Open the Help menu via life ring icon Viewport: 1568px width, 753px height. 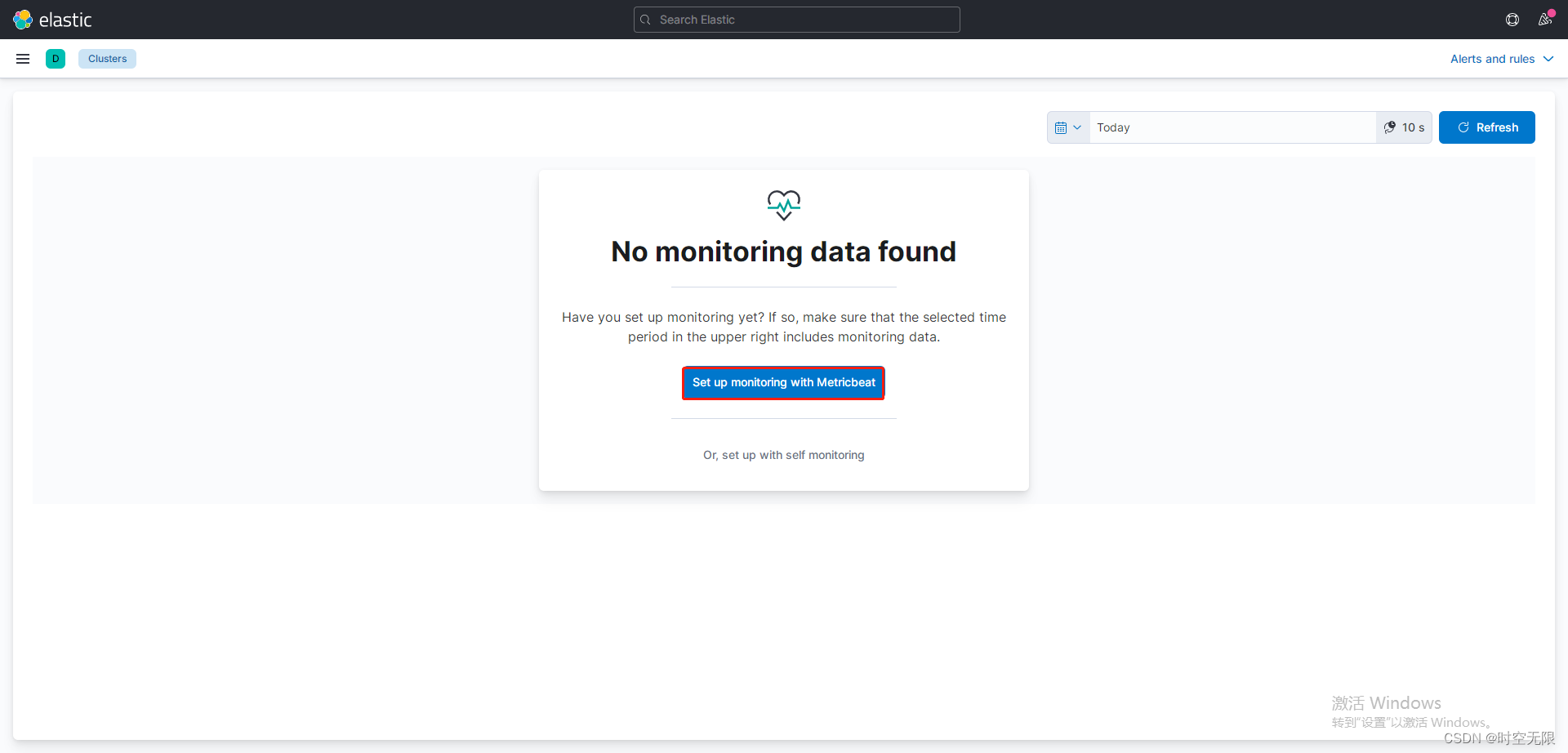point(1512,19)
